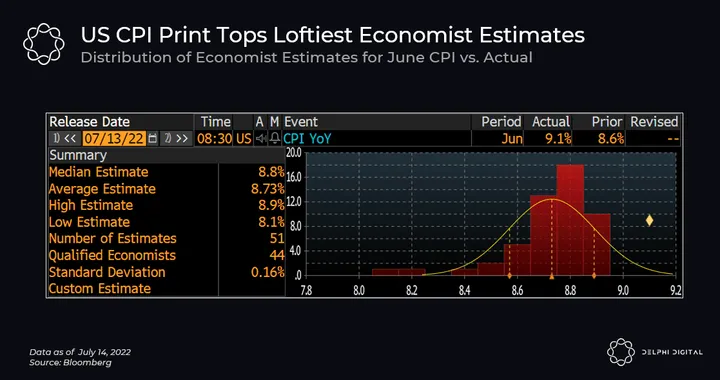The width and height of the screenshot is (720, 380).
Task: Open calendar picker beside 07/13/22
Action: coord(153,138)
